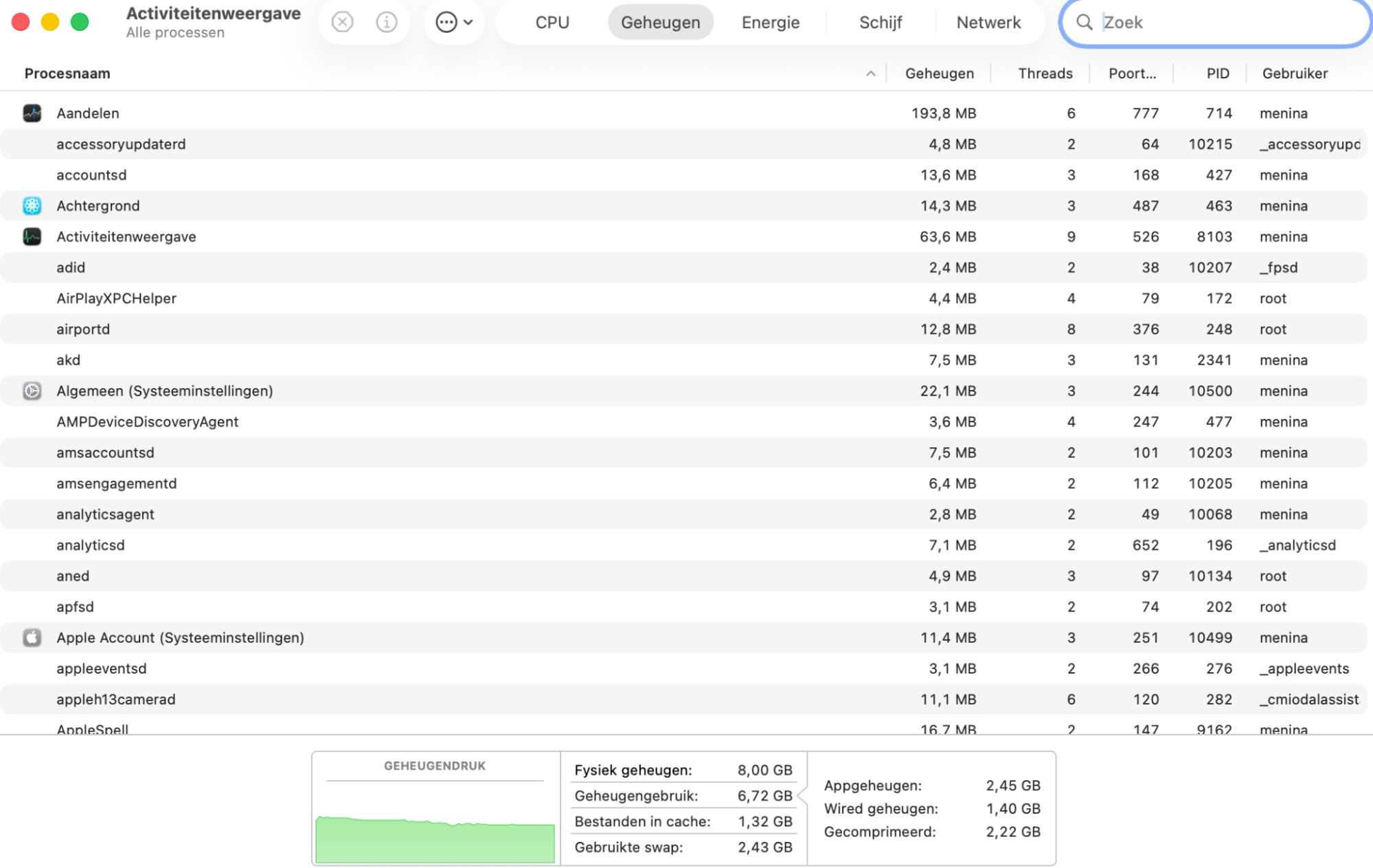Screen dimensions: 1373x868
Task: Click the _analyticsd user entry
Action: coord(1298,545)
